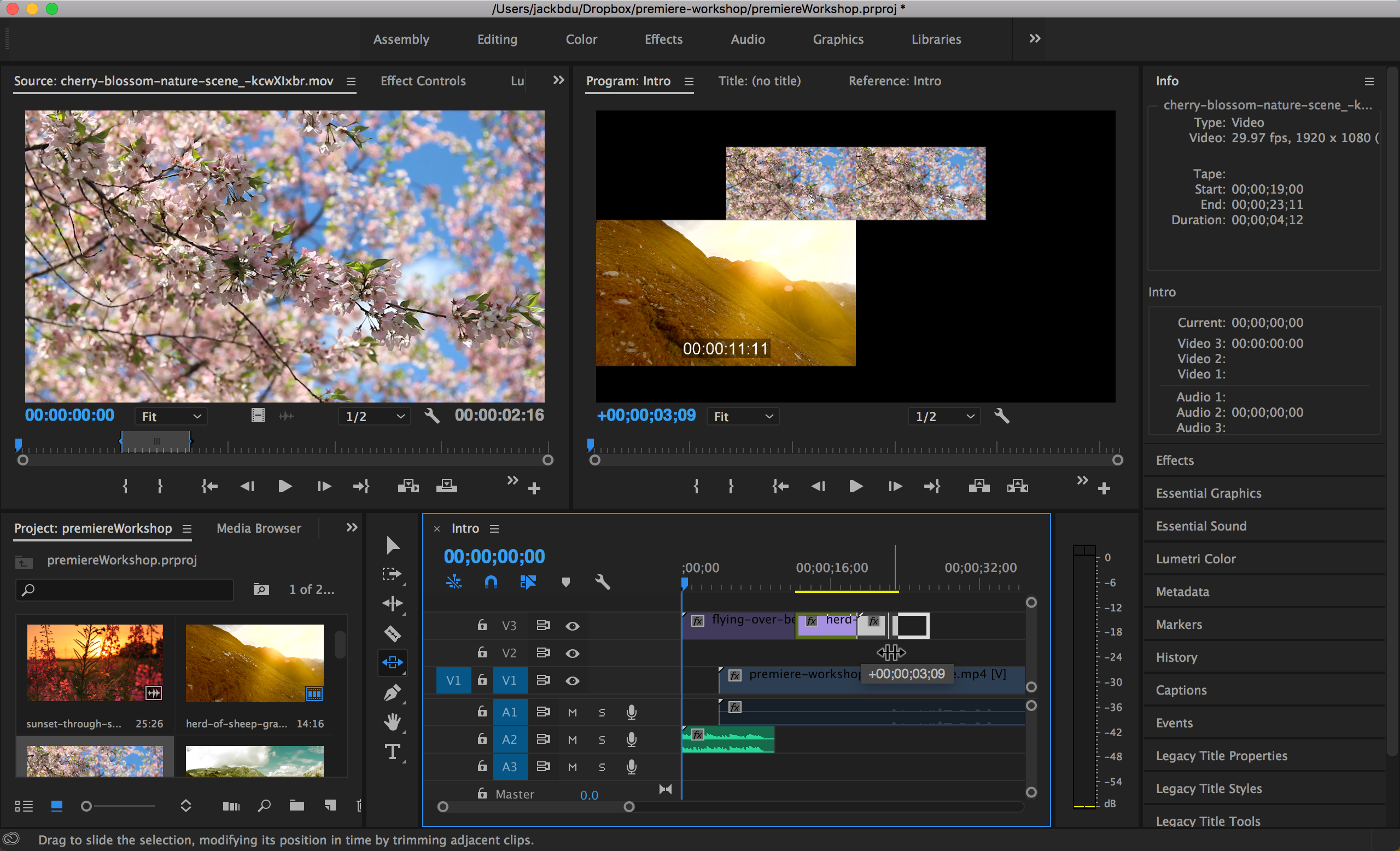
Task: Activate the Track Select Forward tool
Action: coord(393,574)
